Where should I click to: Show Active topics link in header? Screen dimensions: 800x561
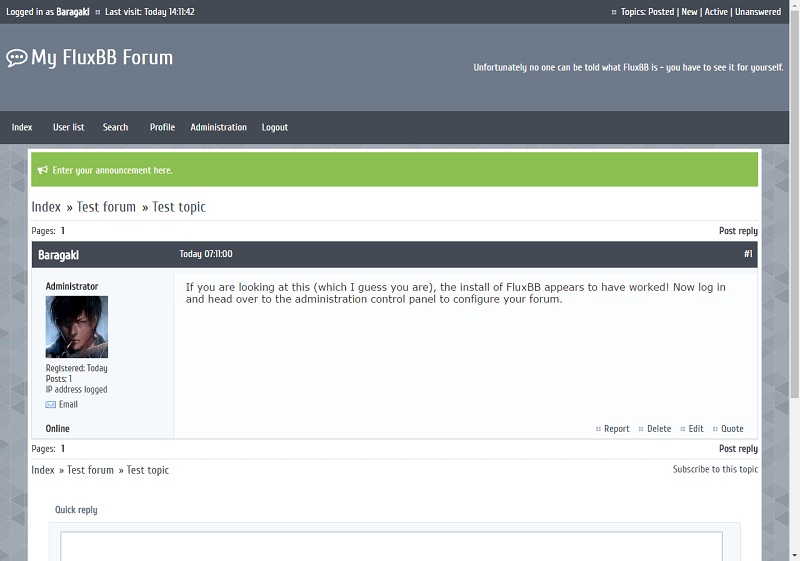point(716,11)
